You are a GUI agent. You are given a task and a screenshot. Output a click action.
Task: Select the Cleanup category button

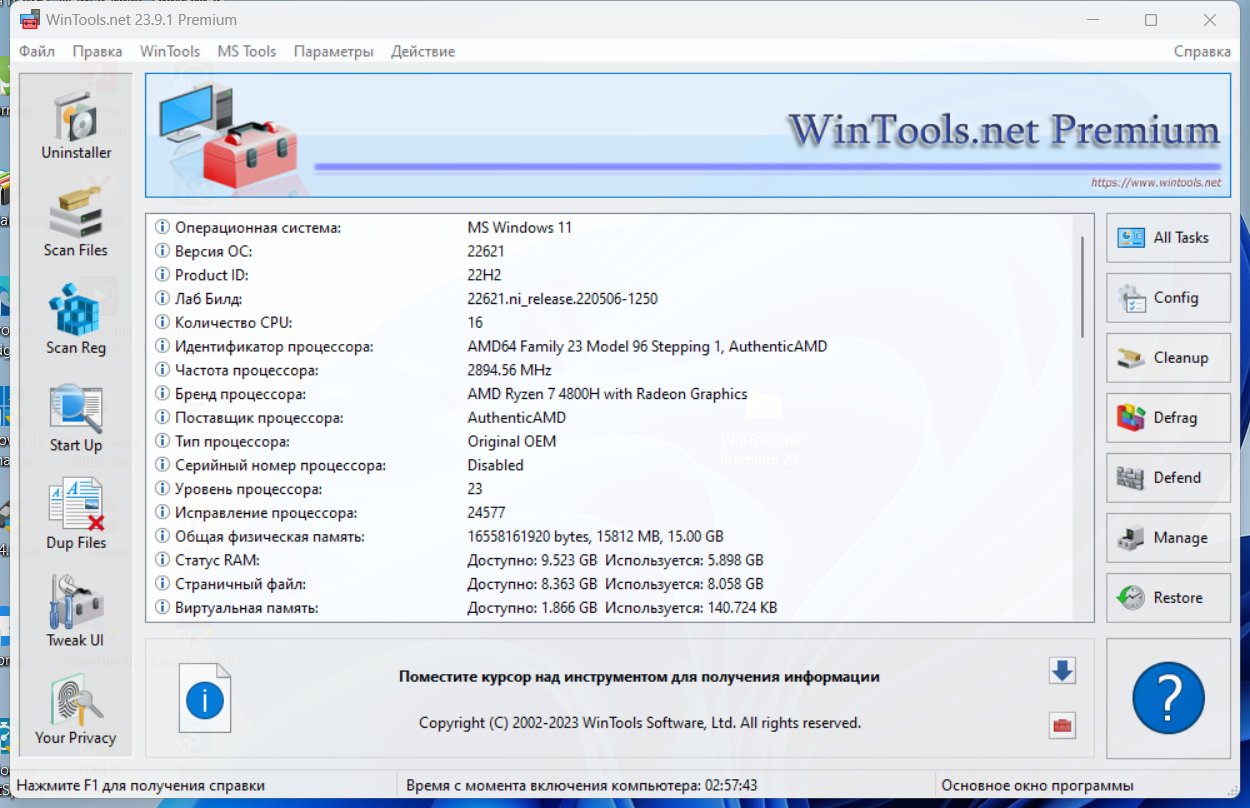tap(1168, 358)
